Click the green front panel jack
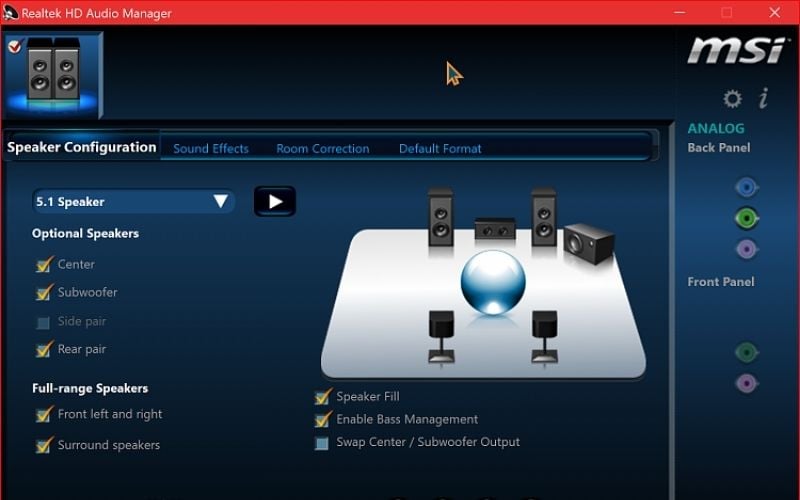This screenshot has width=800, height=500. point(746,352)
